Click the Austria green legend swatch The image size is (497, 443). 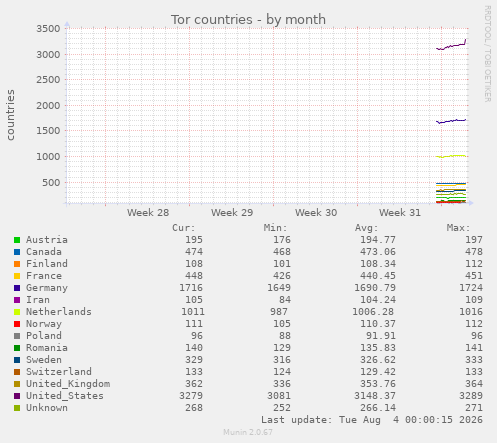click(x=17, y=240)
